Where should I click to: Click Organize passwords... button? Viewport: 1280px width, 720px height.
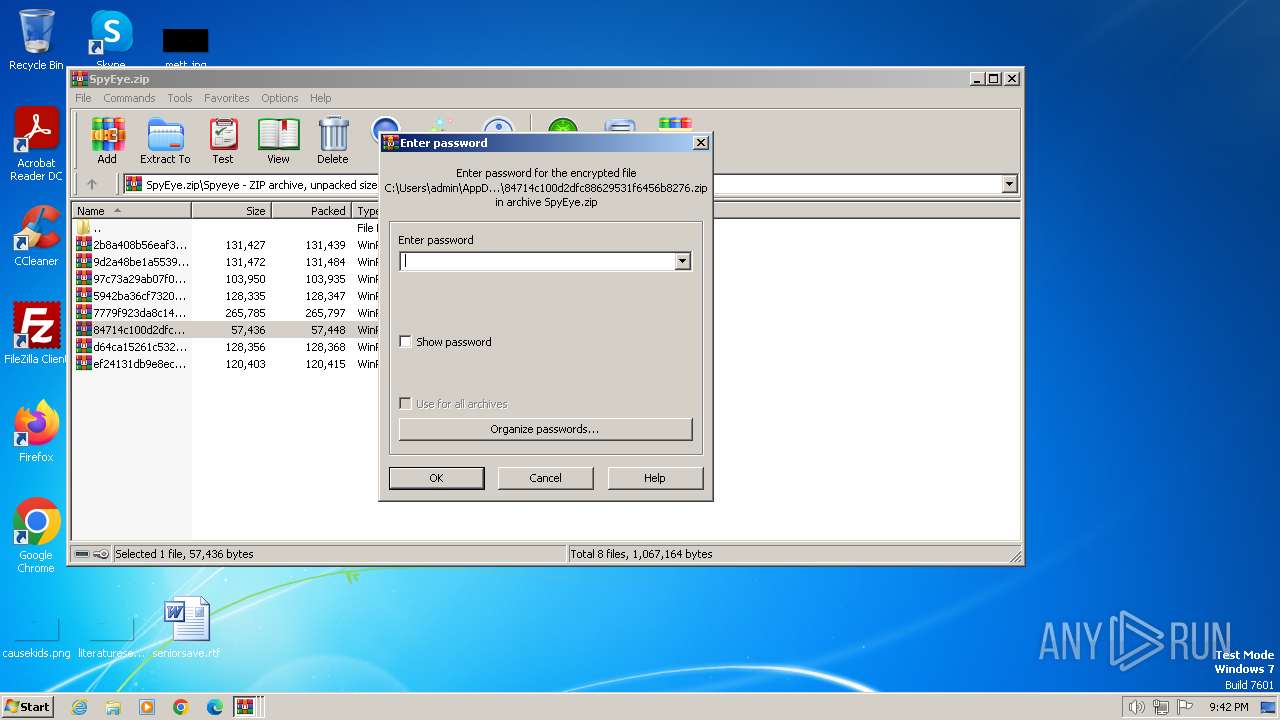[x=545, y=429]
